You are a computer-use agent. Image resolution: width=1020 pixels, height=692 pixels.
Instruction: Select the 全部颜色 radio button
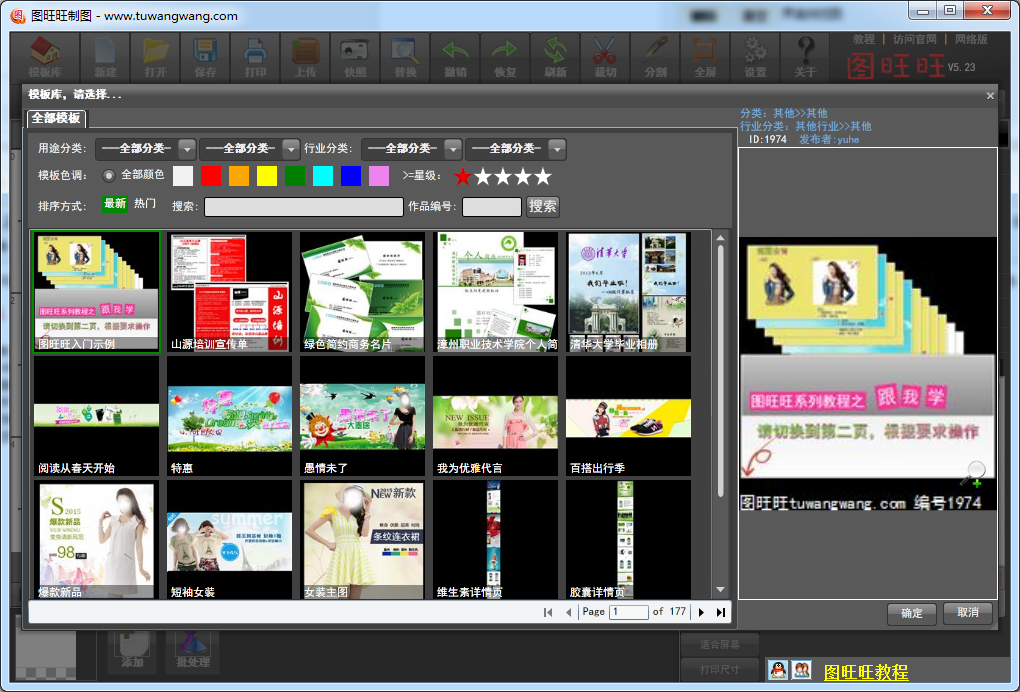(x=109, y=175)
